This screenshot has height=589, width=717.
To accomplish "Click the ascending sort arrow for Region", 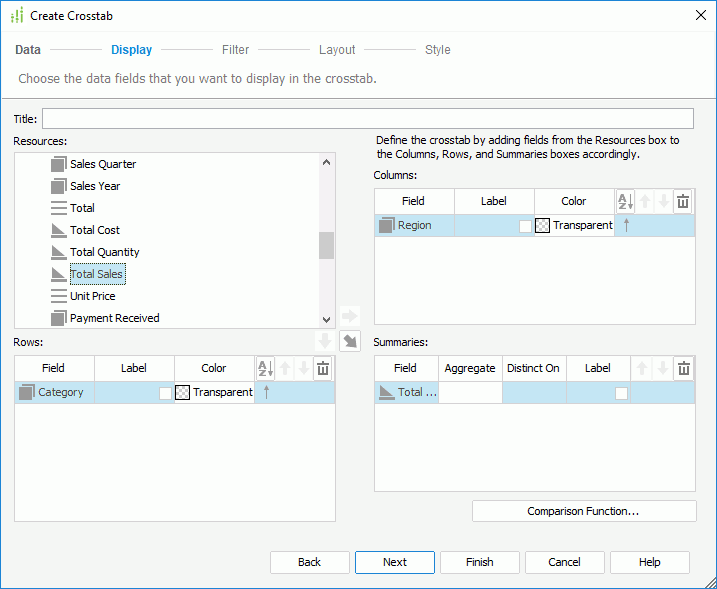I will click(x=626, y=225).
